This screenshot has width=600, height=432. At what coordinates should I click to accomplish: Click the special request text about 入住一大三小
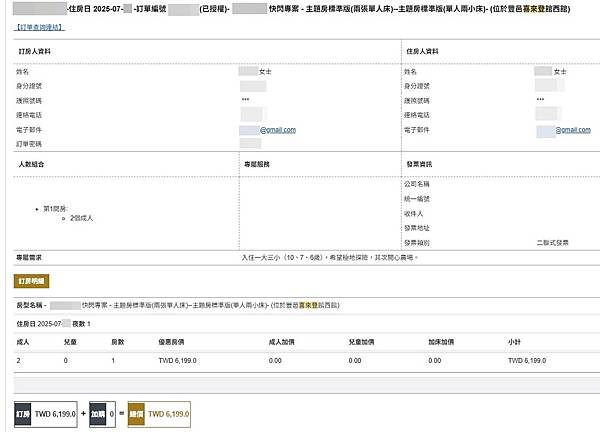(329, 258)
